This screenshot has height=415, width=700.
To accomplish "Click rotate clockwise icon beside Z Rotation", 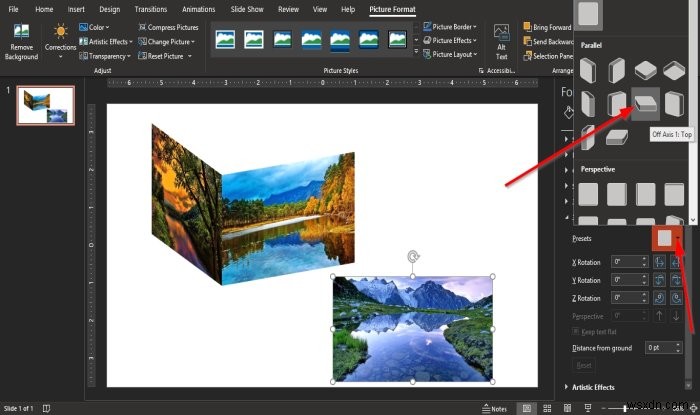I will point(659,298).
